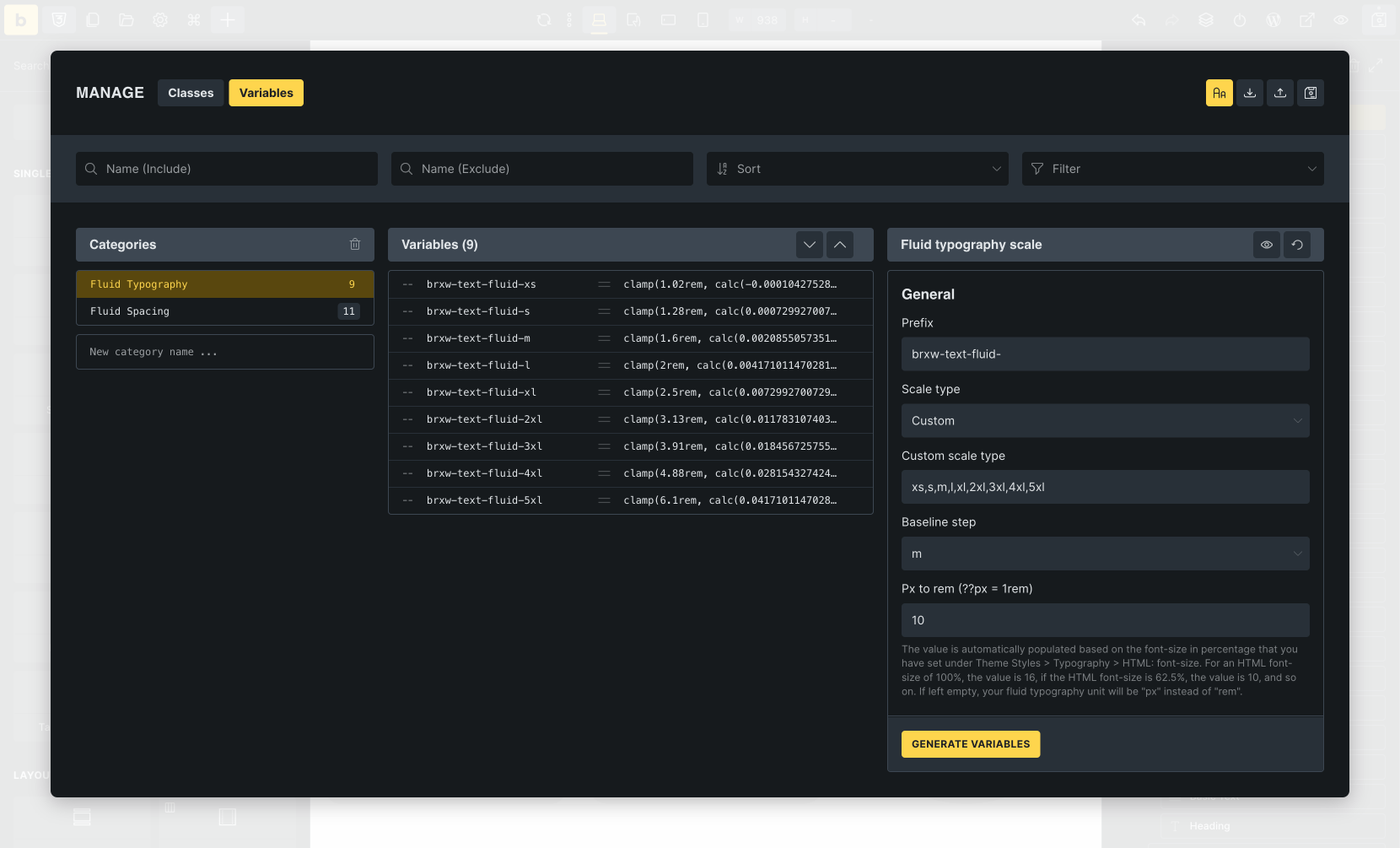
Task: Click the Name (Include) search field
Action: (x=227, y=169)
